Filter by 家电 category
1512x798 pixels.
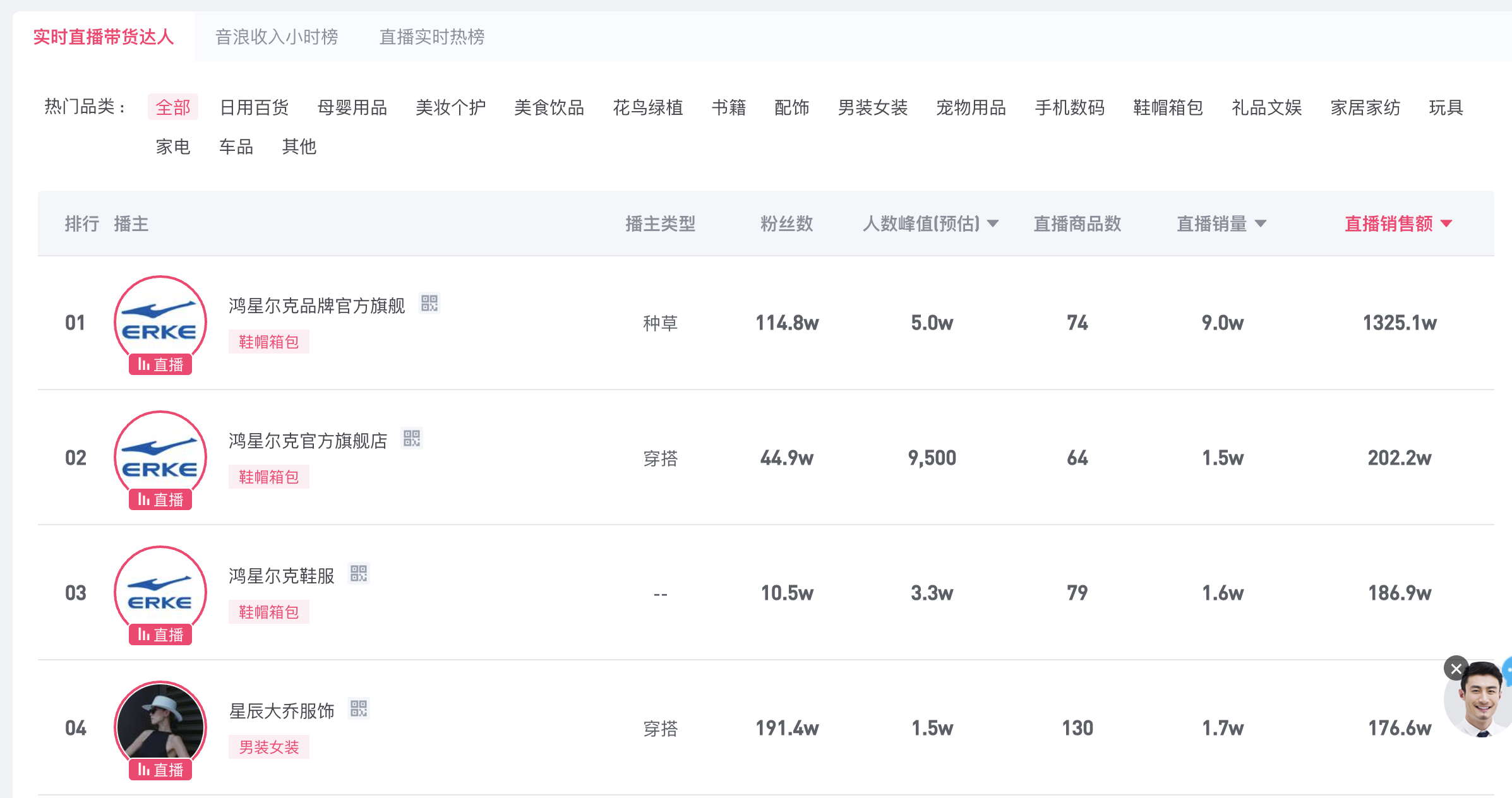(x=173, y=146)
